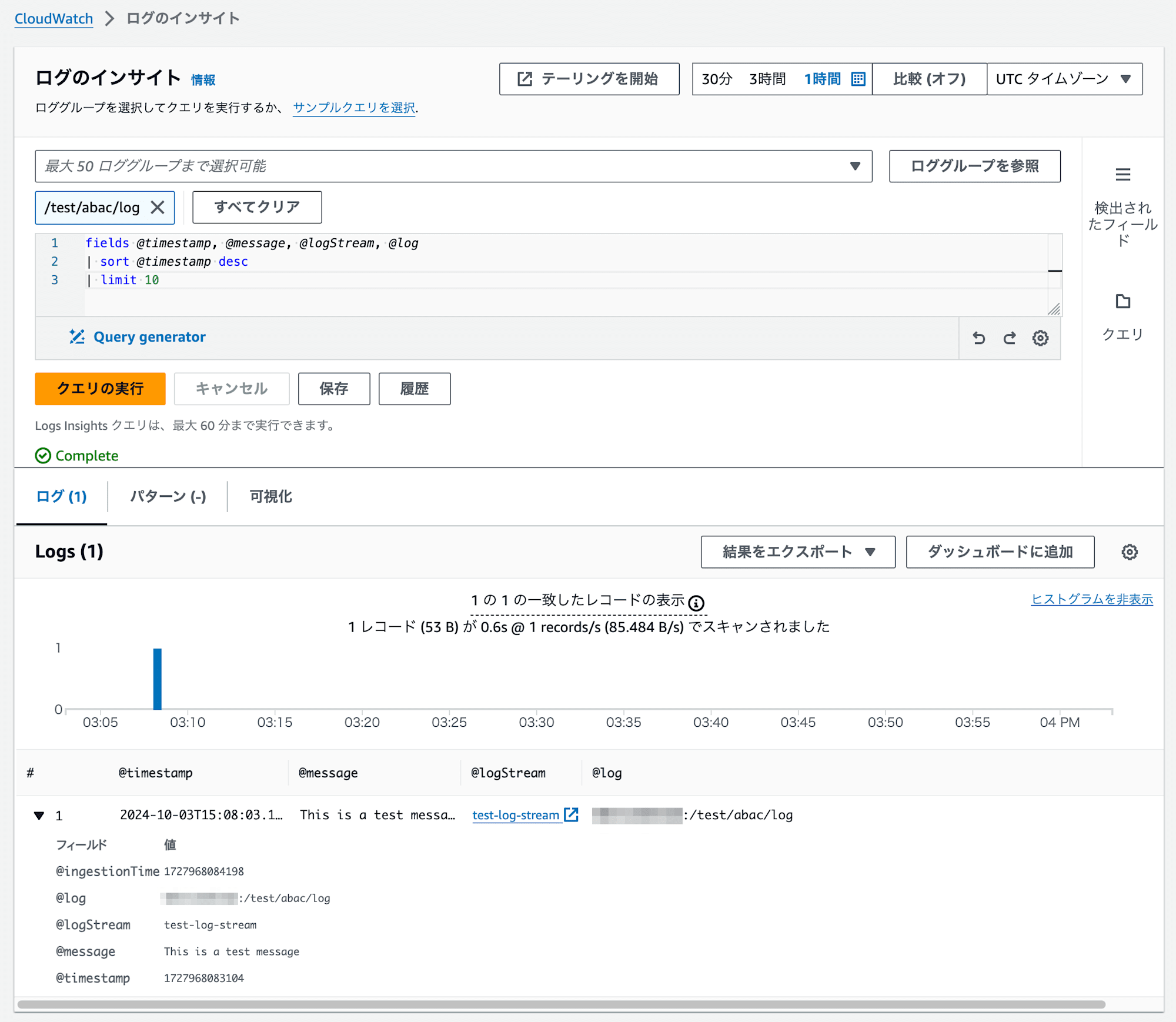Open Logs table settings gear
Screen dimensions: 1176x1022
(x=1129, y=552)
